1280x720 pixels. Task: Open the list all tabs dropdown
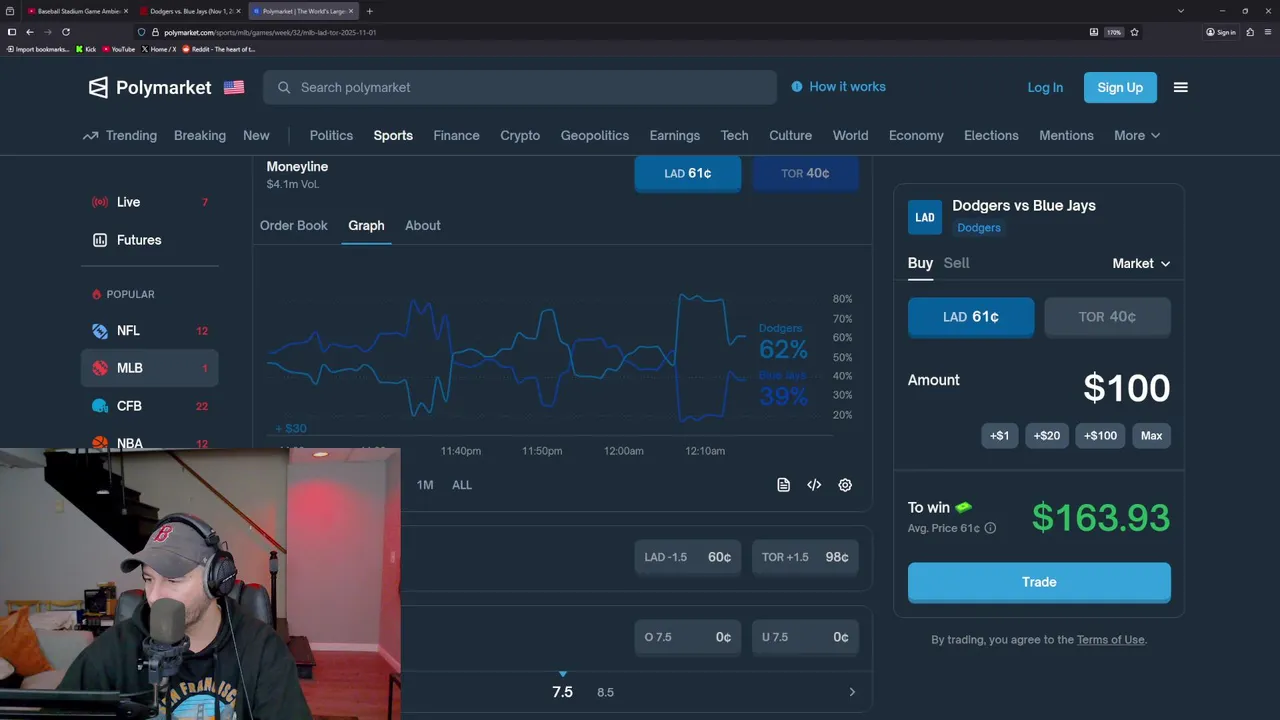point(1181,11)
